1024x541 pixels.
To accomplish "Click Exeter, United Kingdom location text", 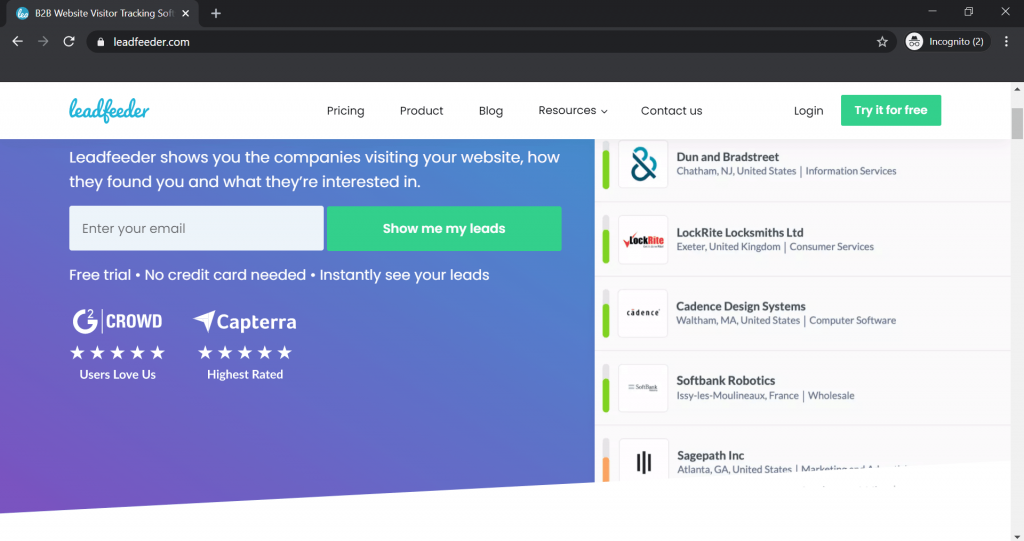I will [728, 247].
